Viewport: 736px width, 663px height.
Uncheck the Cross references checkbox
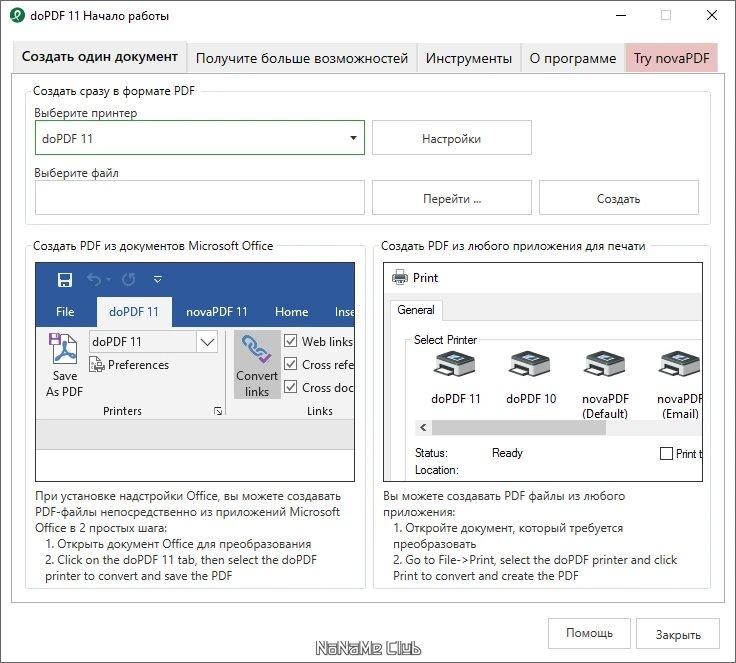(x=291, y=364)
